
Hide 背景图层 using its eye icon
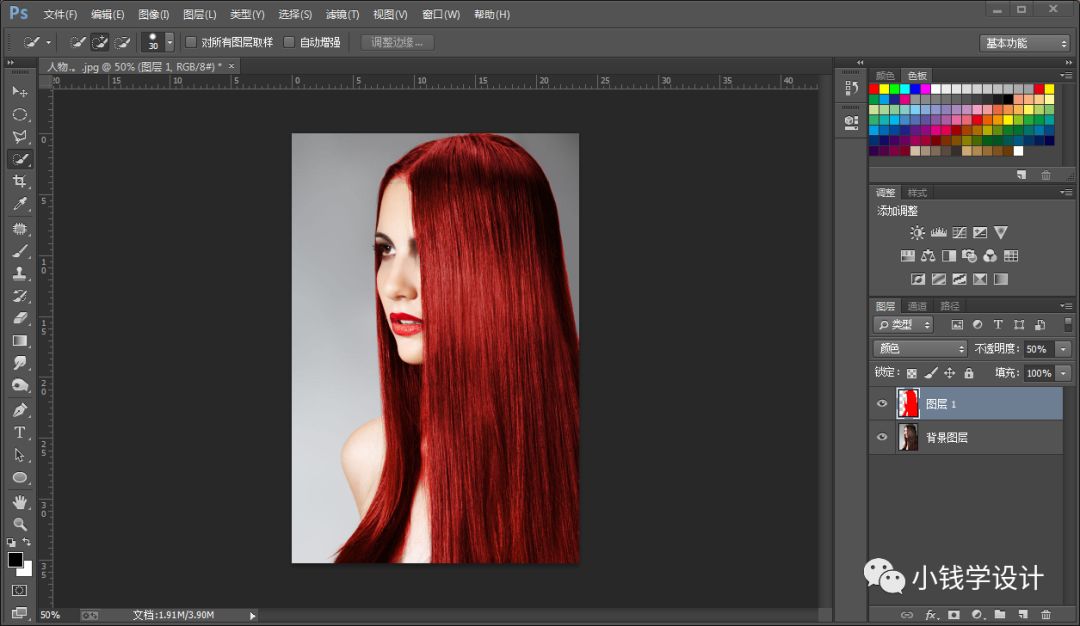click(882, 437)
